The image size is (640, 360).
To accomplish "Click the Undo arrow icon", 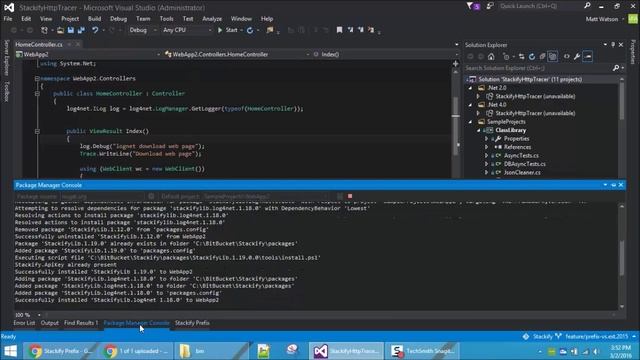I will (95, 30).
